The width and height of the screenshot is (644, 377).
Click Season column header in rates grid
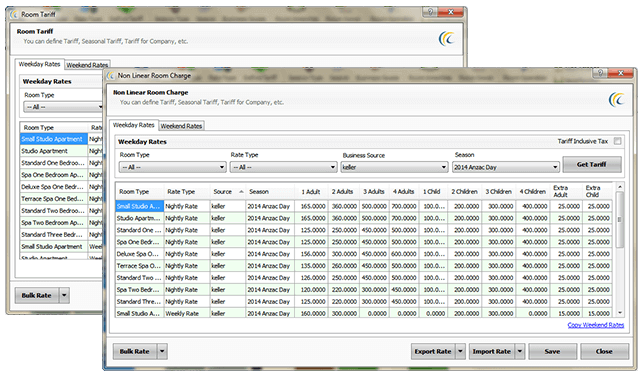click(270, 192)
